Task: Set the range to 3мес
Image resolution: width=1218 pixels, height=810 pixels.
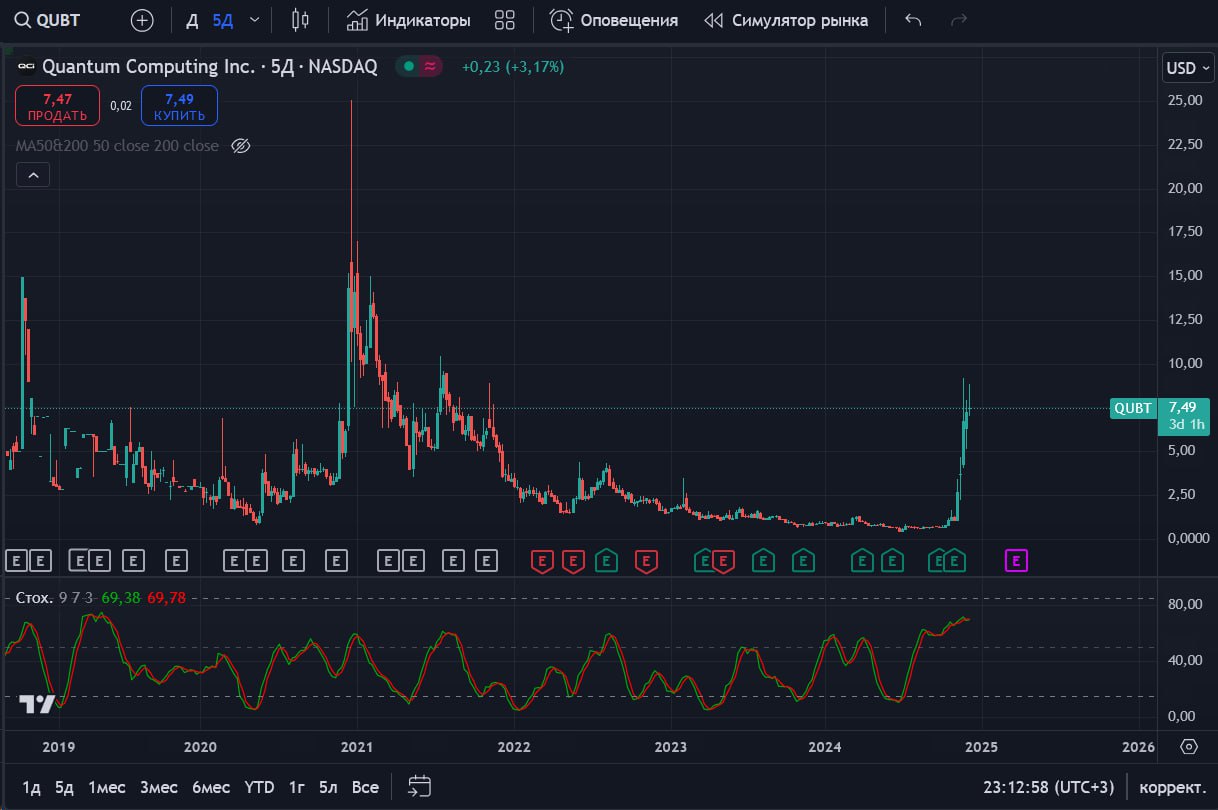Action: pyautogui.click(x=159, y=787)
